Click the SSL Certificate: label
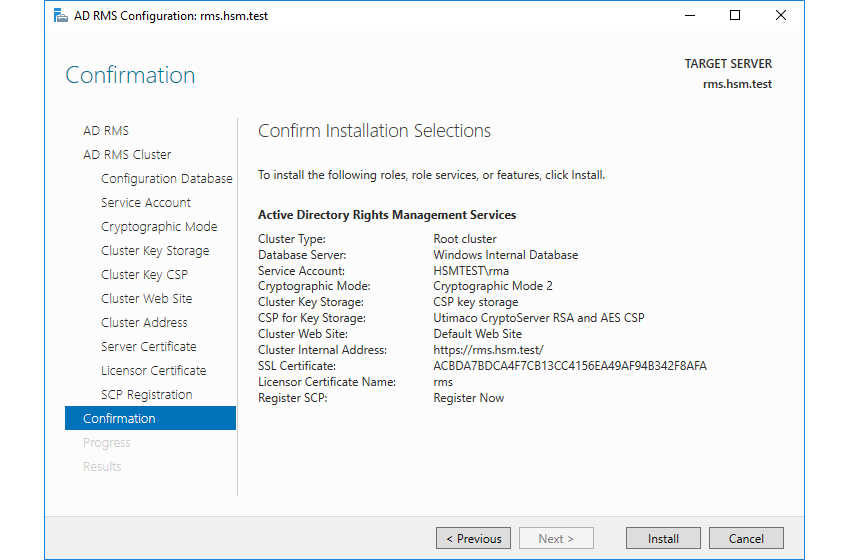 tap(297, 366)
